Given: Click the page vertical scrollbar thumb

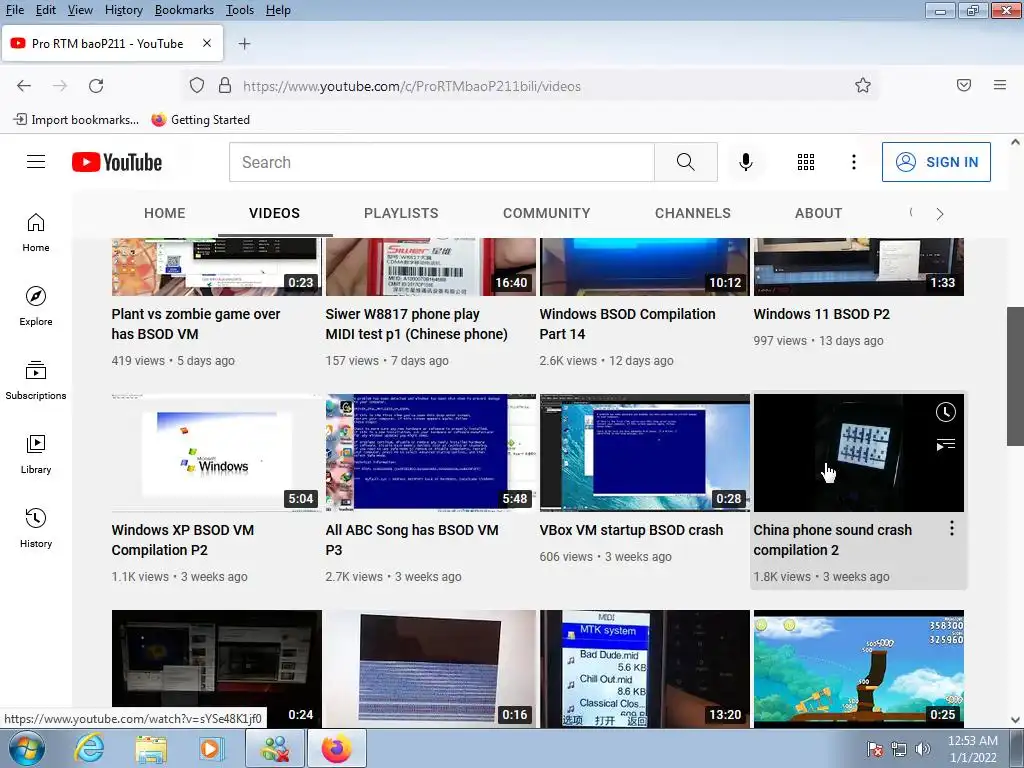Looking at the screenshot, I should pyautogui.click(x=1015, y=376).
